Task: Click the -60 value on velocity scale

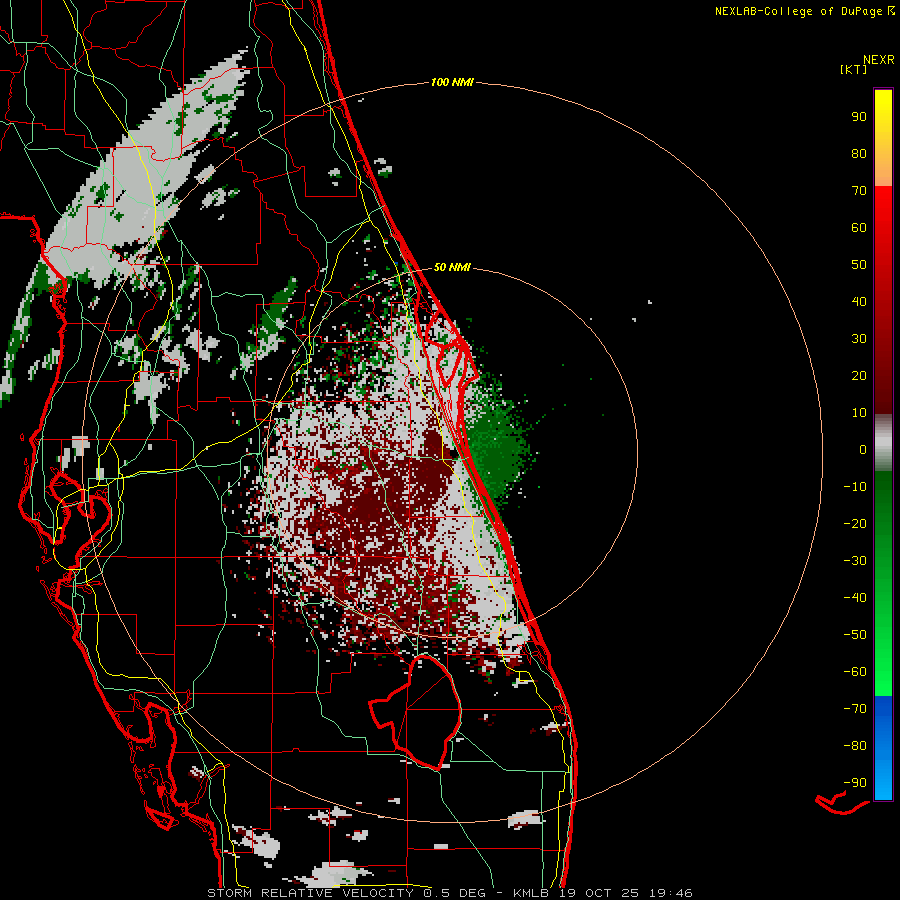Action: [x=855, y=672]
